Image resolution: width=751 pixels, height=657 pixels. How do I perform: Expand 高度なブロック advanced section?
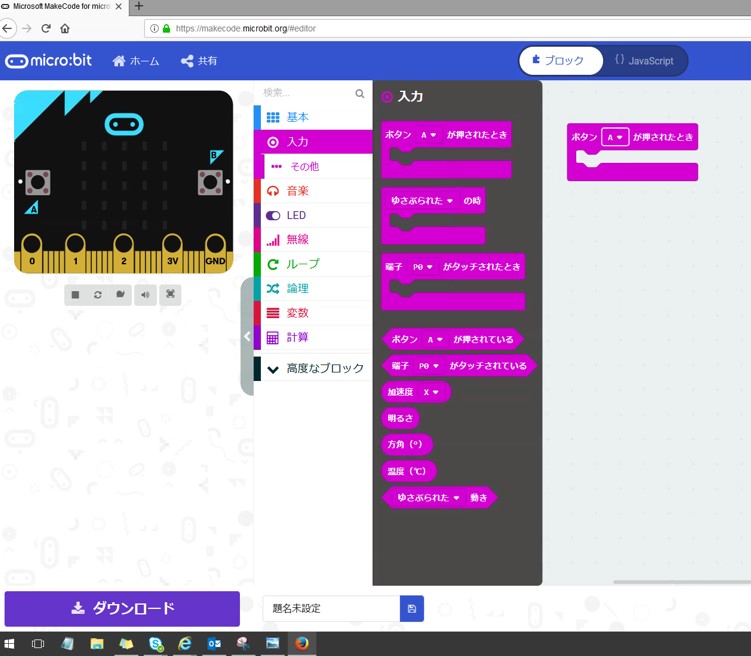[x=313, y=368]
